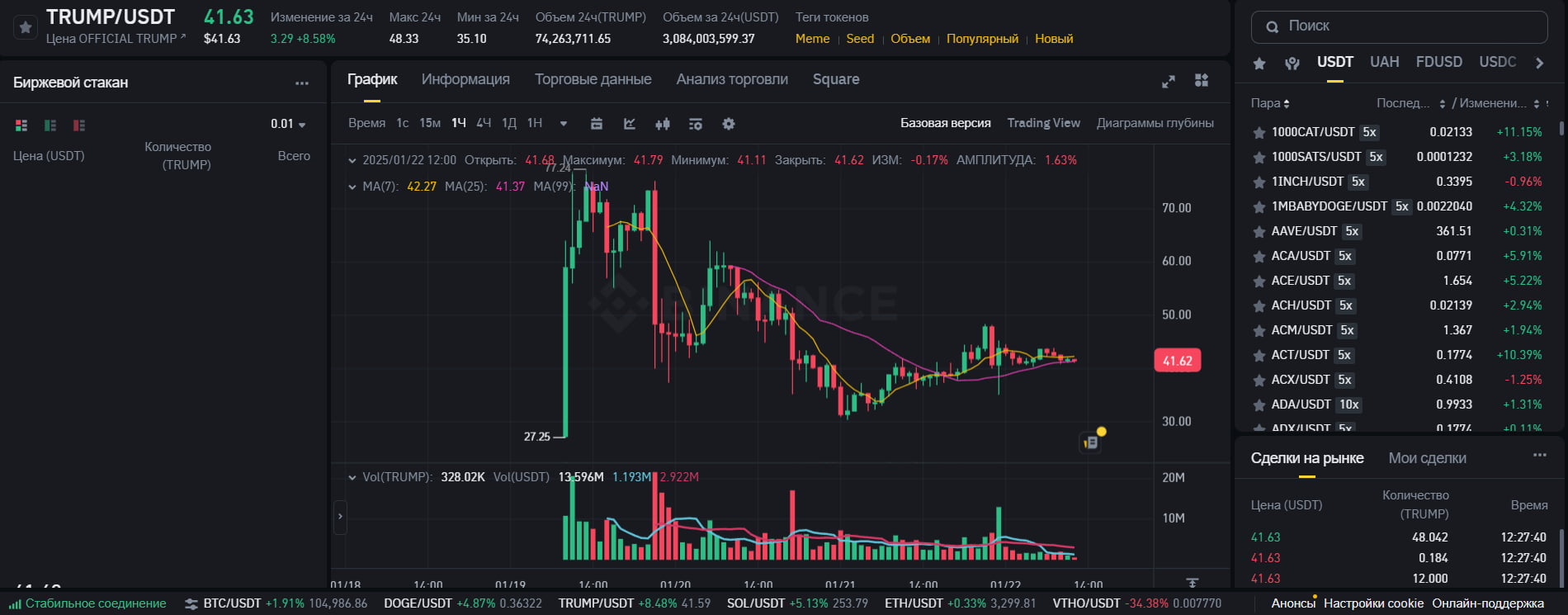Open more timeframes dropdown arrow

tap(564, 124)
